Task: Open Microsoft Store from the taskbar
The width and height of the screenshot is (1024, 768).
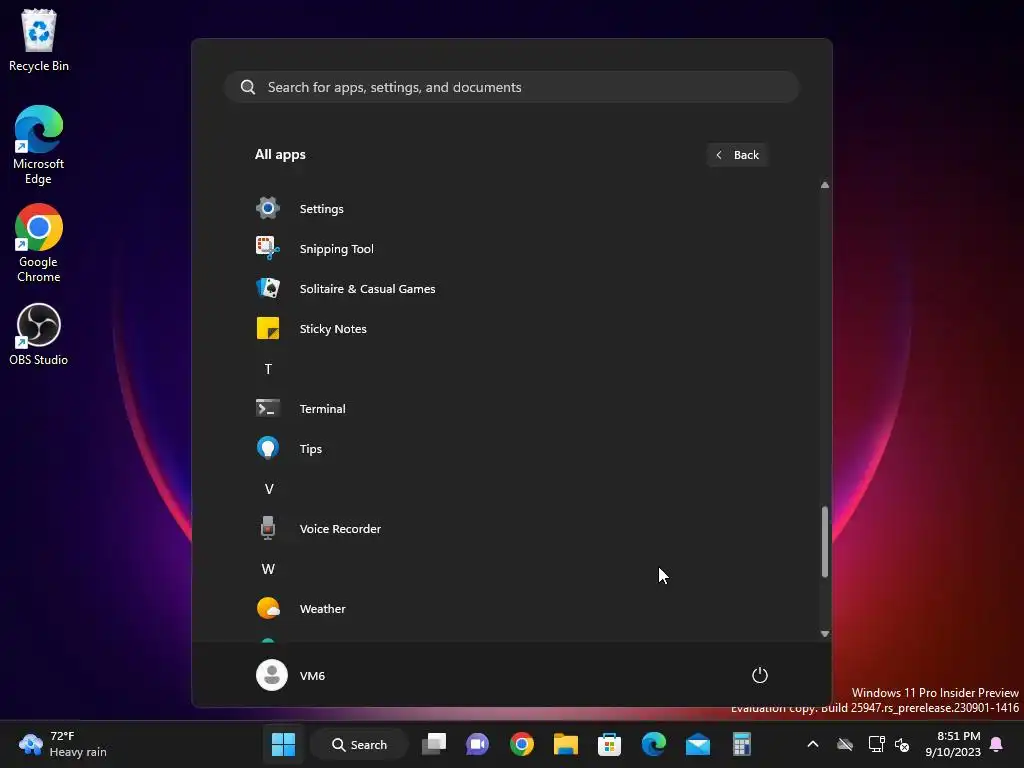Action: click(x=609, y=744)
